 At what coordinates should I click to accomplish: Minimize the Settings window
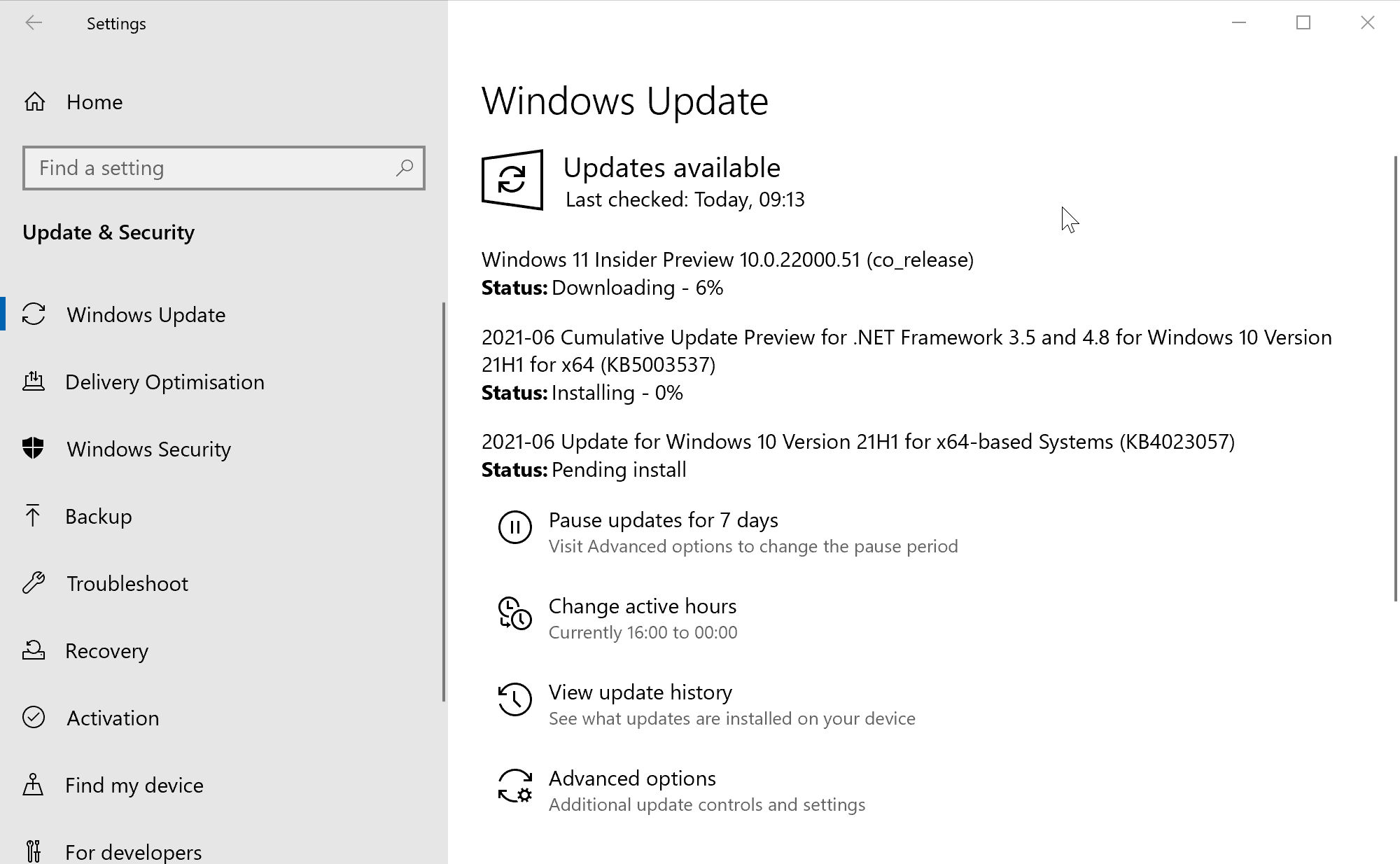tap(1239, 22)
